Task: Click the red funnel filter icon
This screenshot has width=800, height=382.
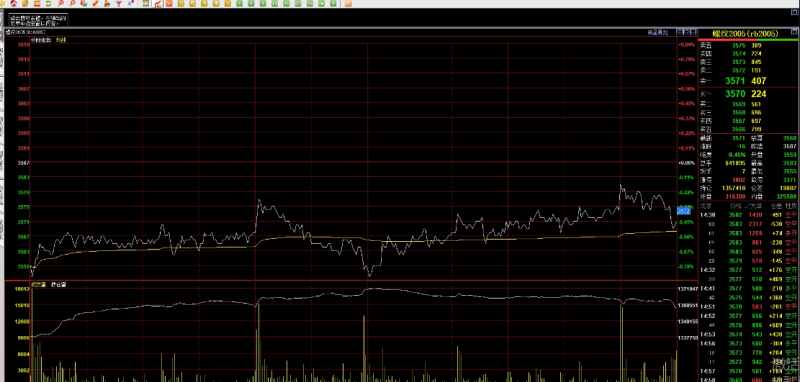Action: click(119, 3)
